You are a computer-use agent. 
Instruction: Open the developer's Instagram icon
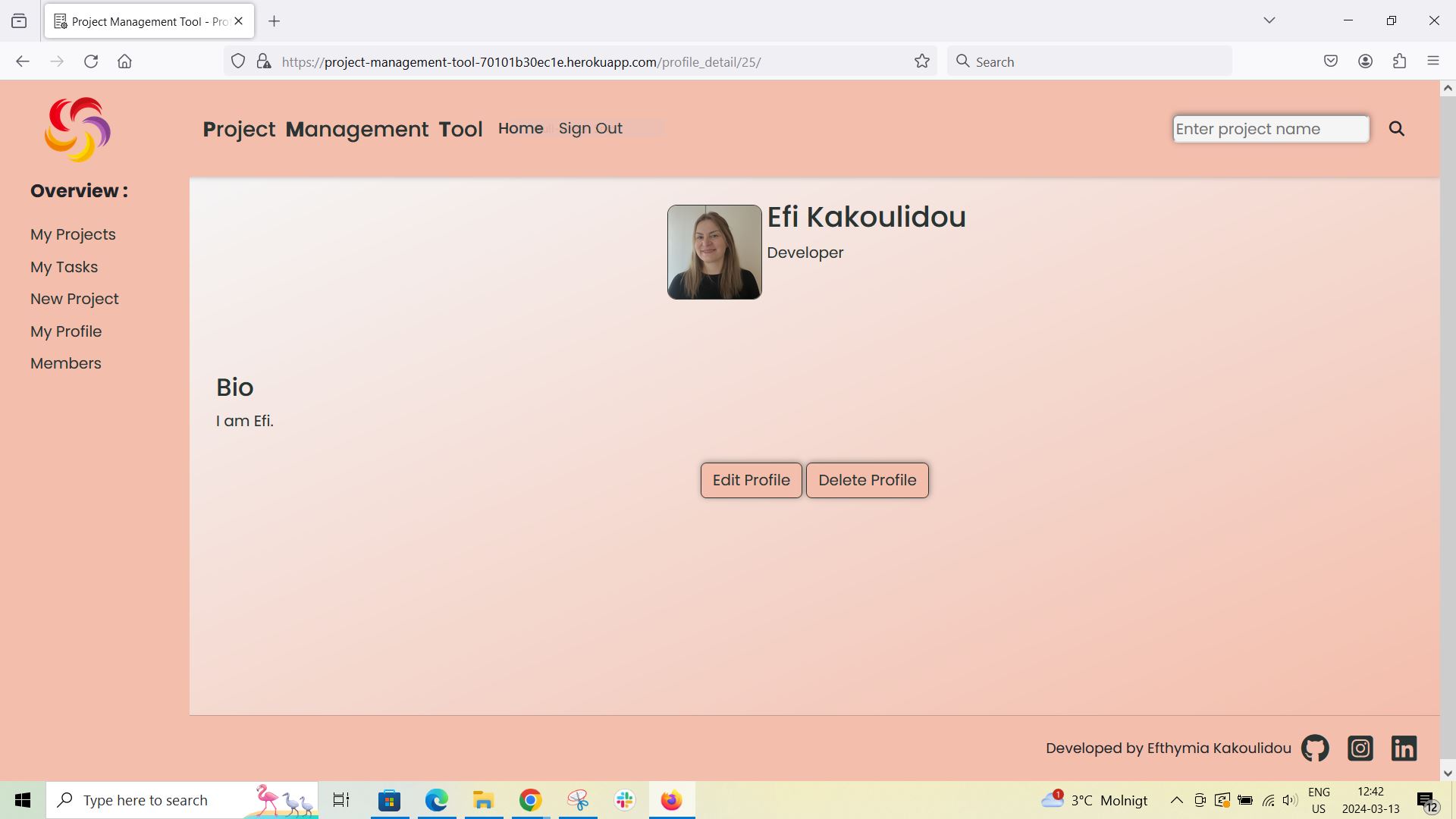coord(1360,748)
